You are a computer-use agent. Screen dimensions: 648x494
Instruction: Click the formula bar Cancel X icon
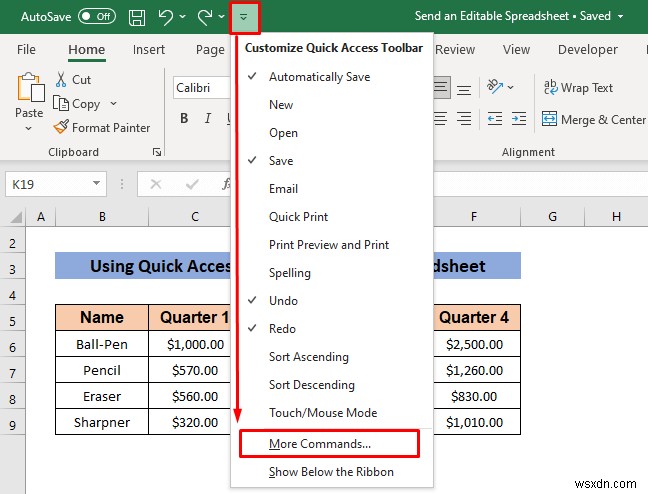click(156, 184)
